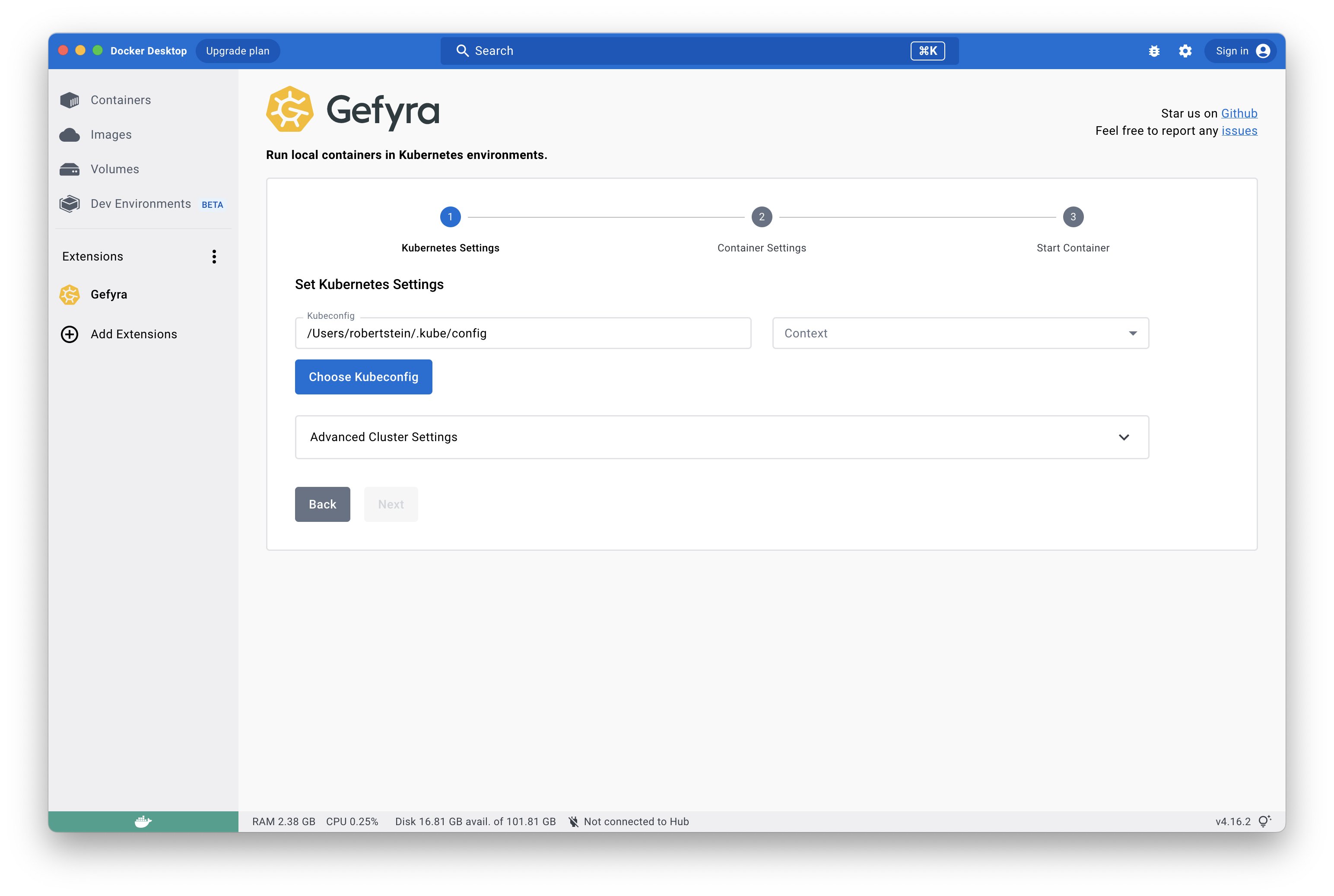This screenshot has width=1334, height=896.
Task: Click the Images section icon
Action: [x=71, y=134]
